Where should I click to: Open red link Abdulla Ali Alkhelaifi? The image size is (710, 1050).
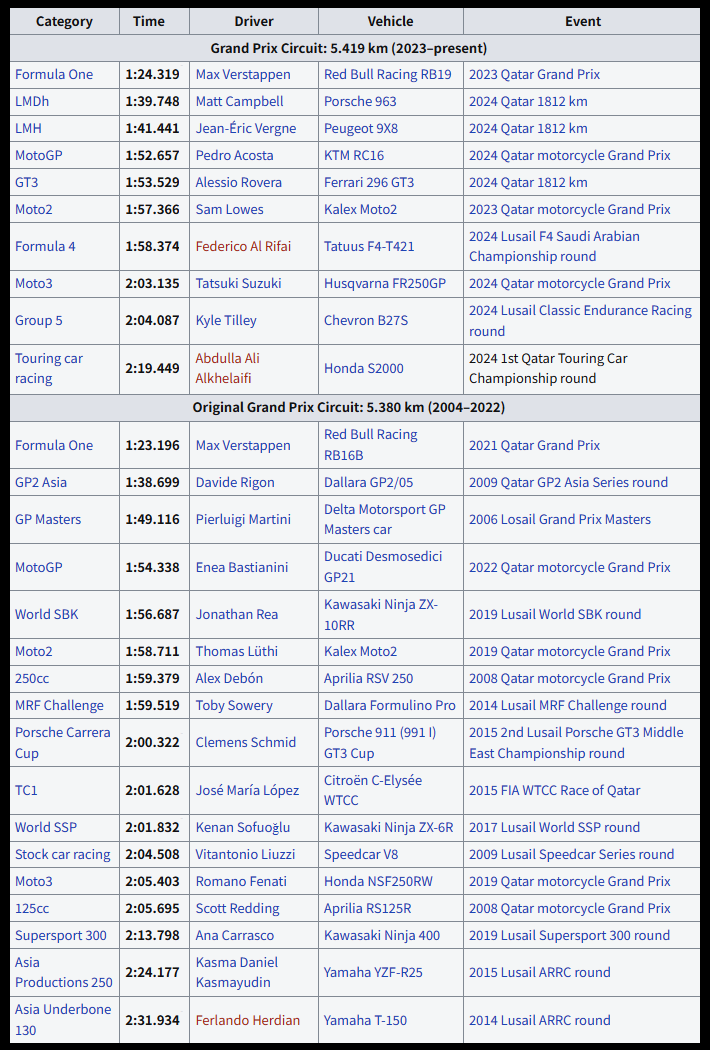(x=228, y=368)
